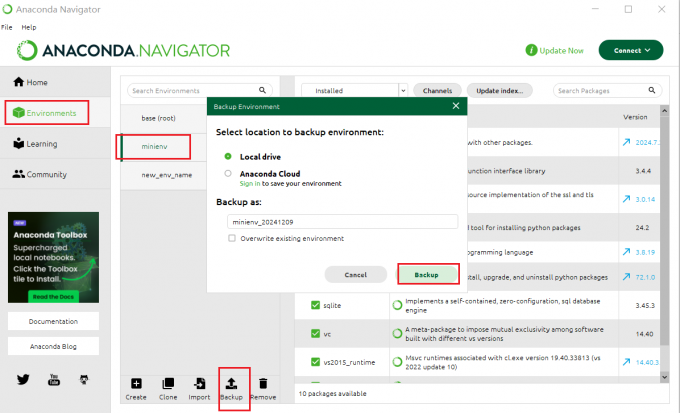
Task: Toggle the vs2015_runtime package checkbox
Action: [x=315, y=362]
